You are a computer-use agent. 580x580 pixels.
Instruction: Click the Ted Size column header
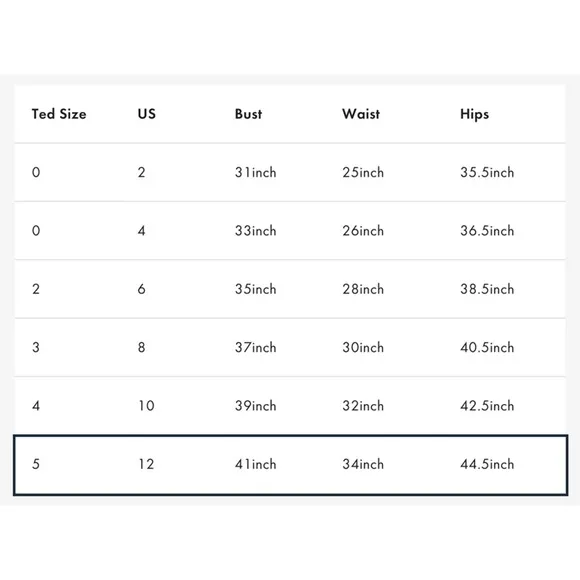(59, 114)
